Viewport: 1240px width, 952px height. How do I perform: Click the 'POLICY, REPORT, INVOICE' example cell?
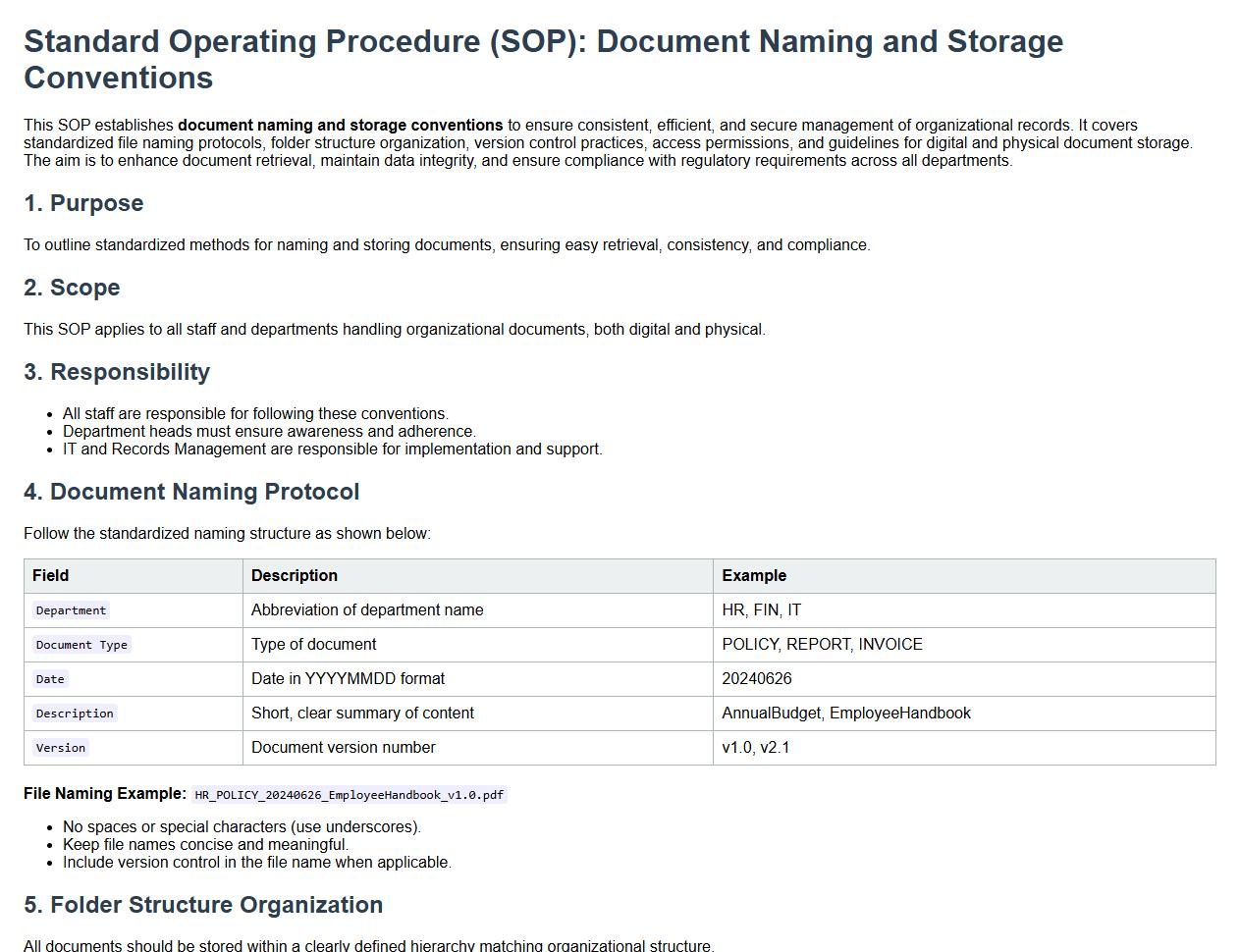coord(822,645)
